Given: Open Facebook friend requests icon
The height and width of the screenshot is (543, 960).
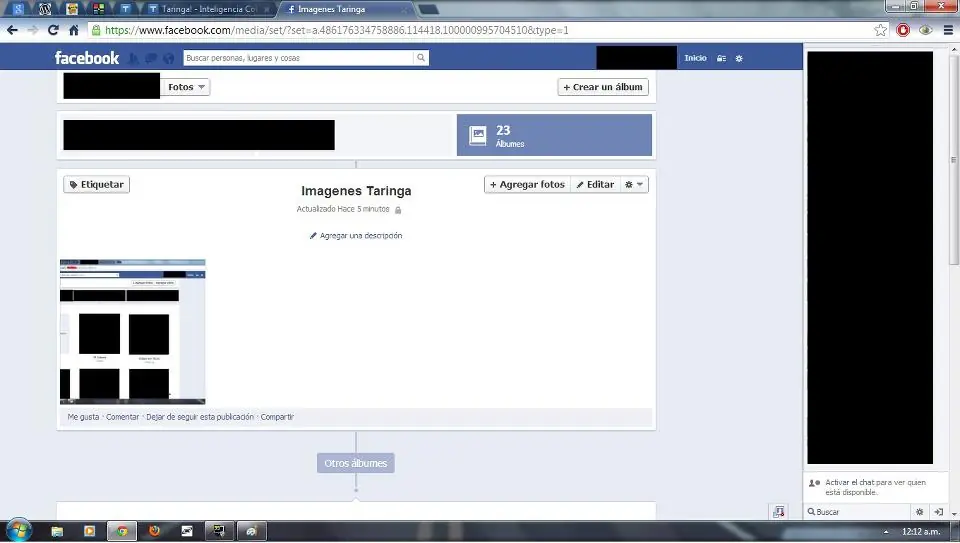Looking at the screenshot, I should pyautogui.click(x=133, y=58).
